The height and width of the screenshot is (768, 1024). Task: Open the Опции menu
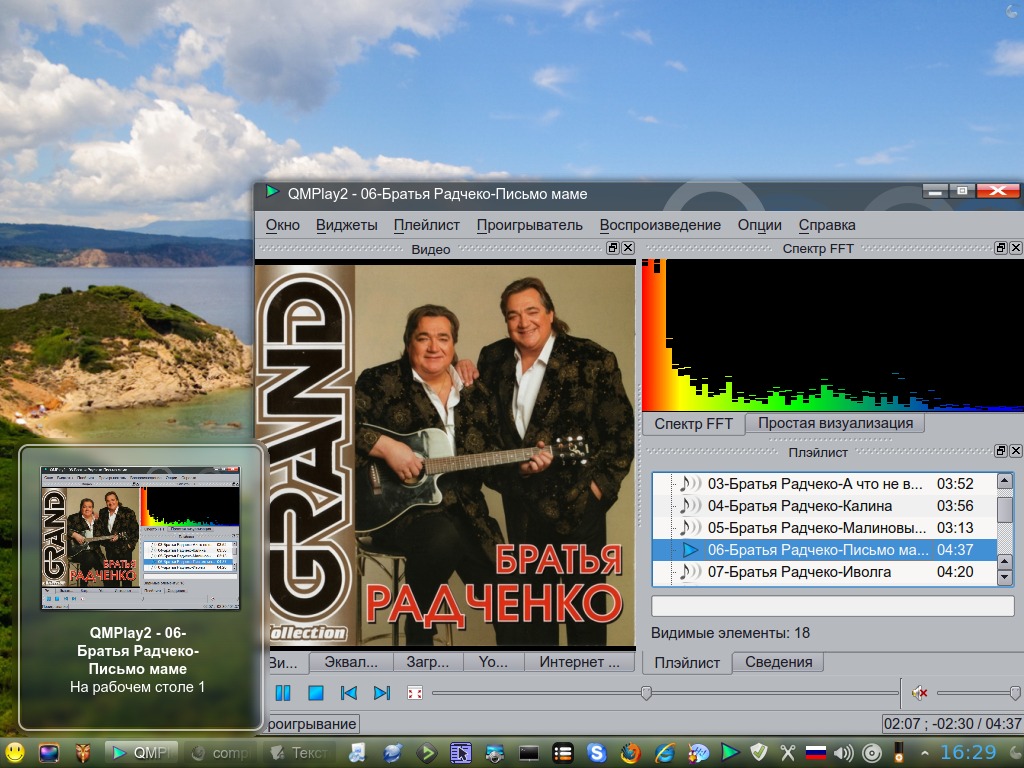tap(760, 225)
